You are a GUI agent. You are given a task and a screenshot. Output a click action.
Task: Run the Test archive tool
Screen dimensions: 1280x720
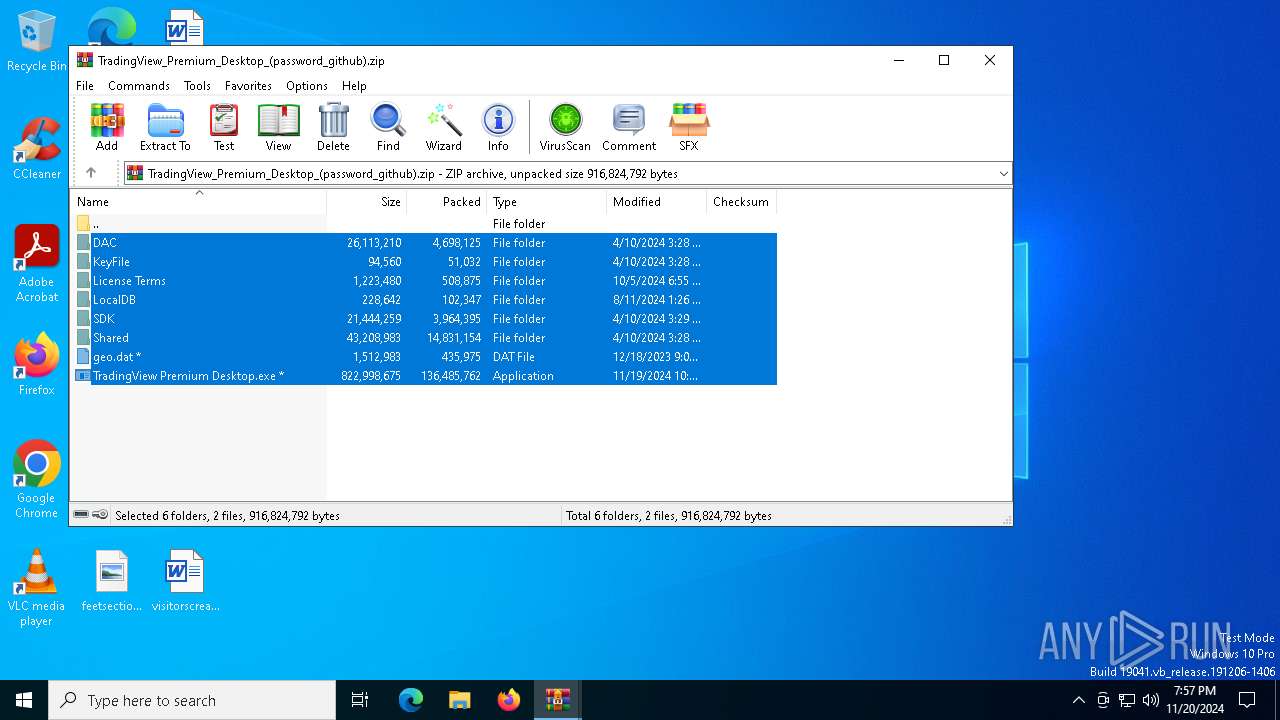[x=224, y=127]
